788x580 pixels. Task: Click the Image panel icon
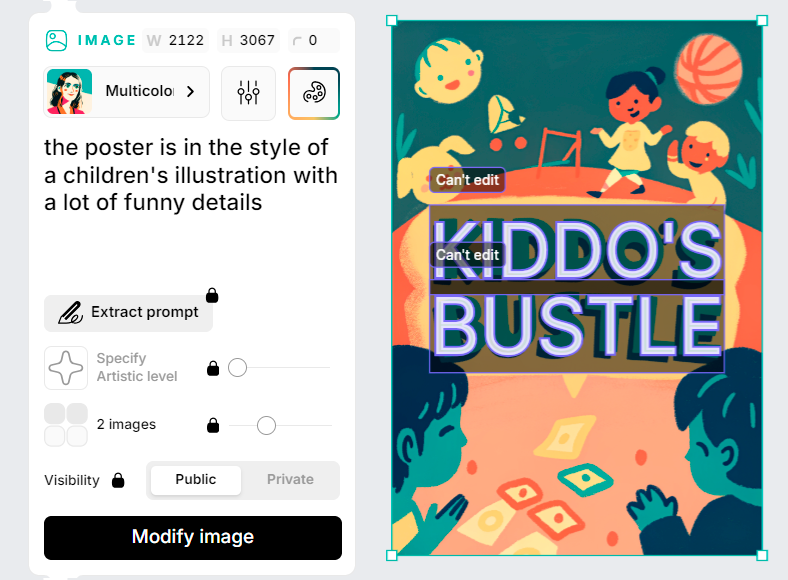pyautogui.click(x=56, y=41)
